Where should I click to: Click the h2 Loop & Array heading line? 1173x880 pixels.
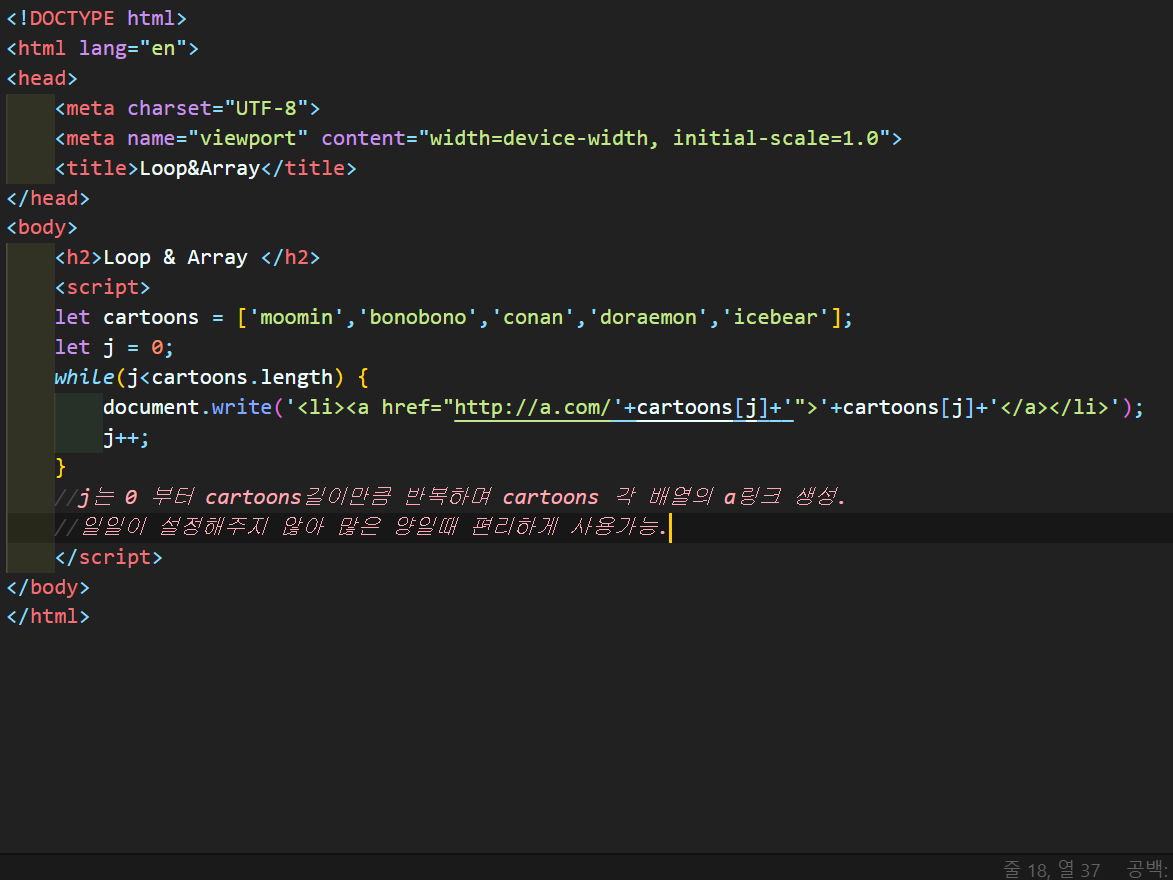click(x=187, y=257)
